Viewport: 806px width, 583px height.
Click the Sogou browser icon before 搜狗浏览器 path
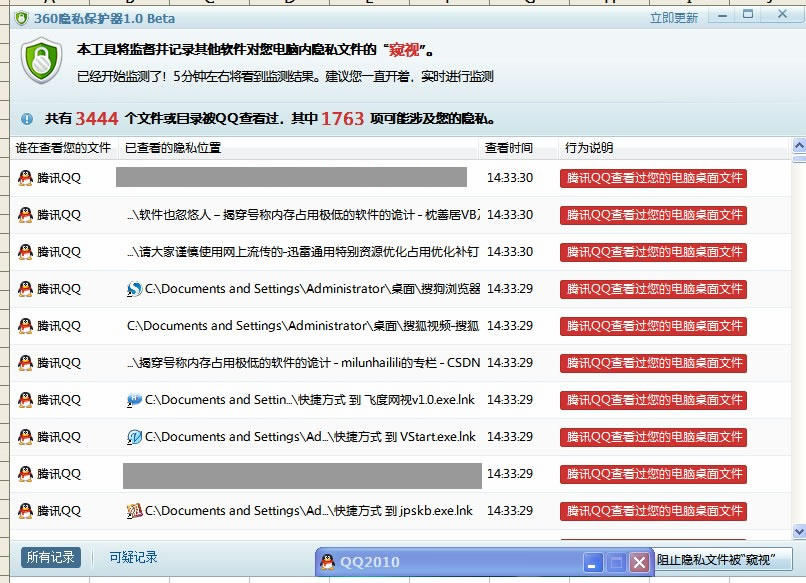coord(134,289)
